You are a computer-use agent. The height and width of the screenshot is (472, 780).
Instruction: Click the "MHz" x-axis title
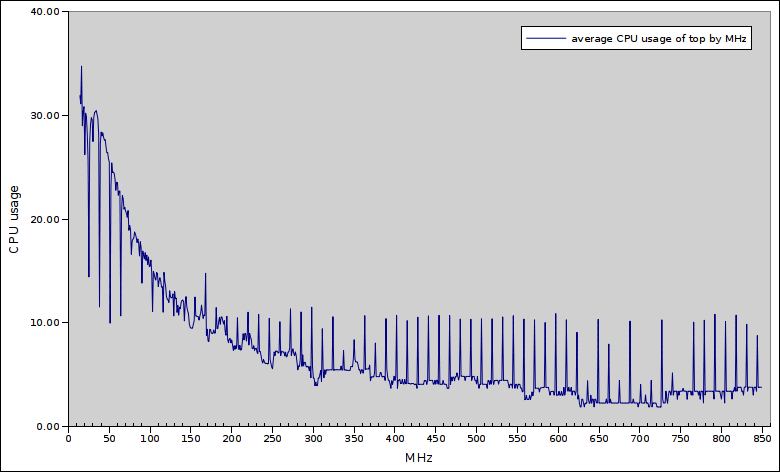click(419, 457)
